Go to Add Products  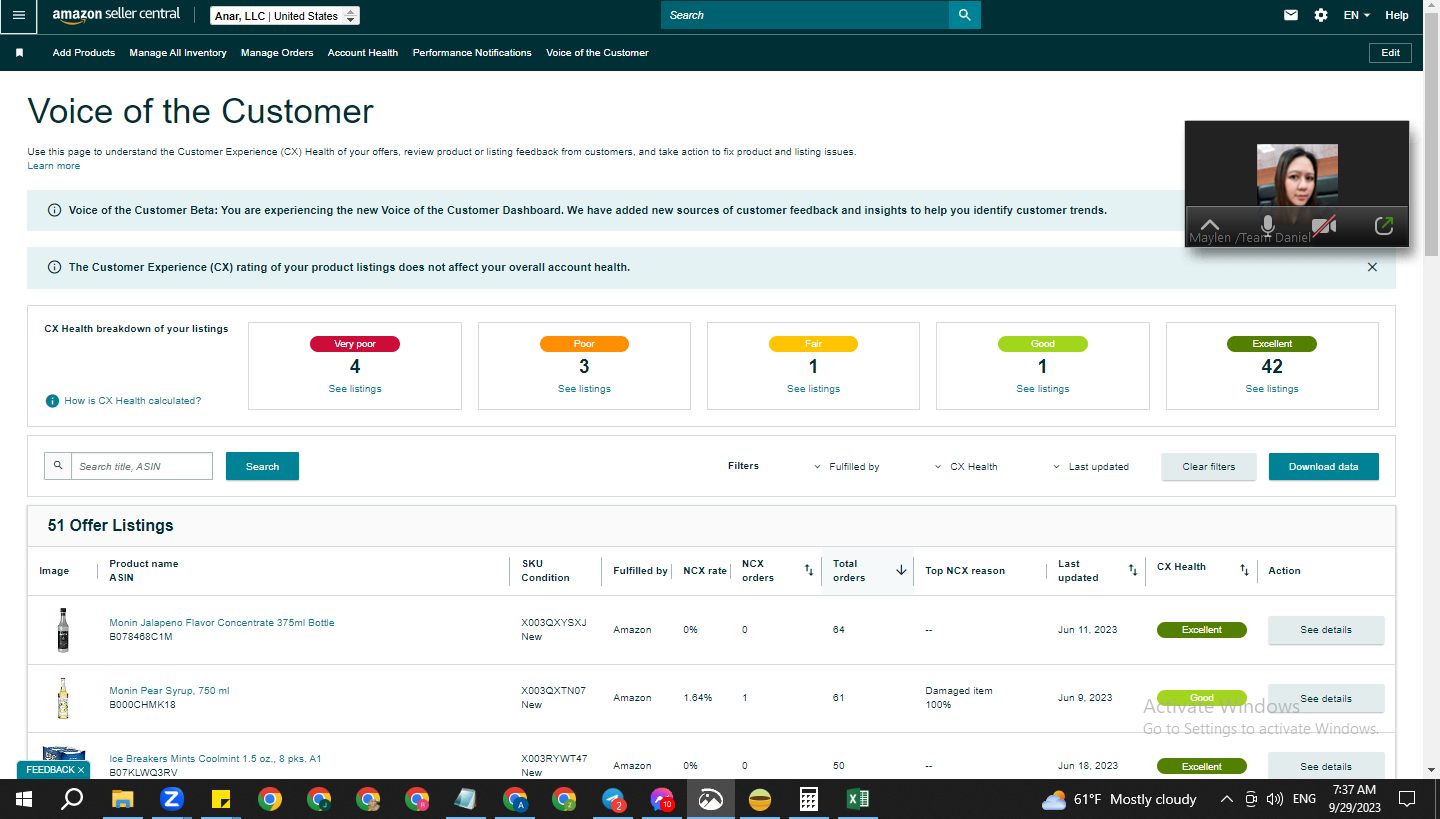[x=84, y=53]
